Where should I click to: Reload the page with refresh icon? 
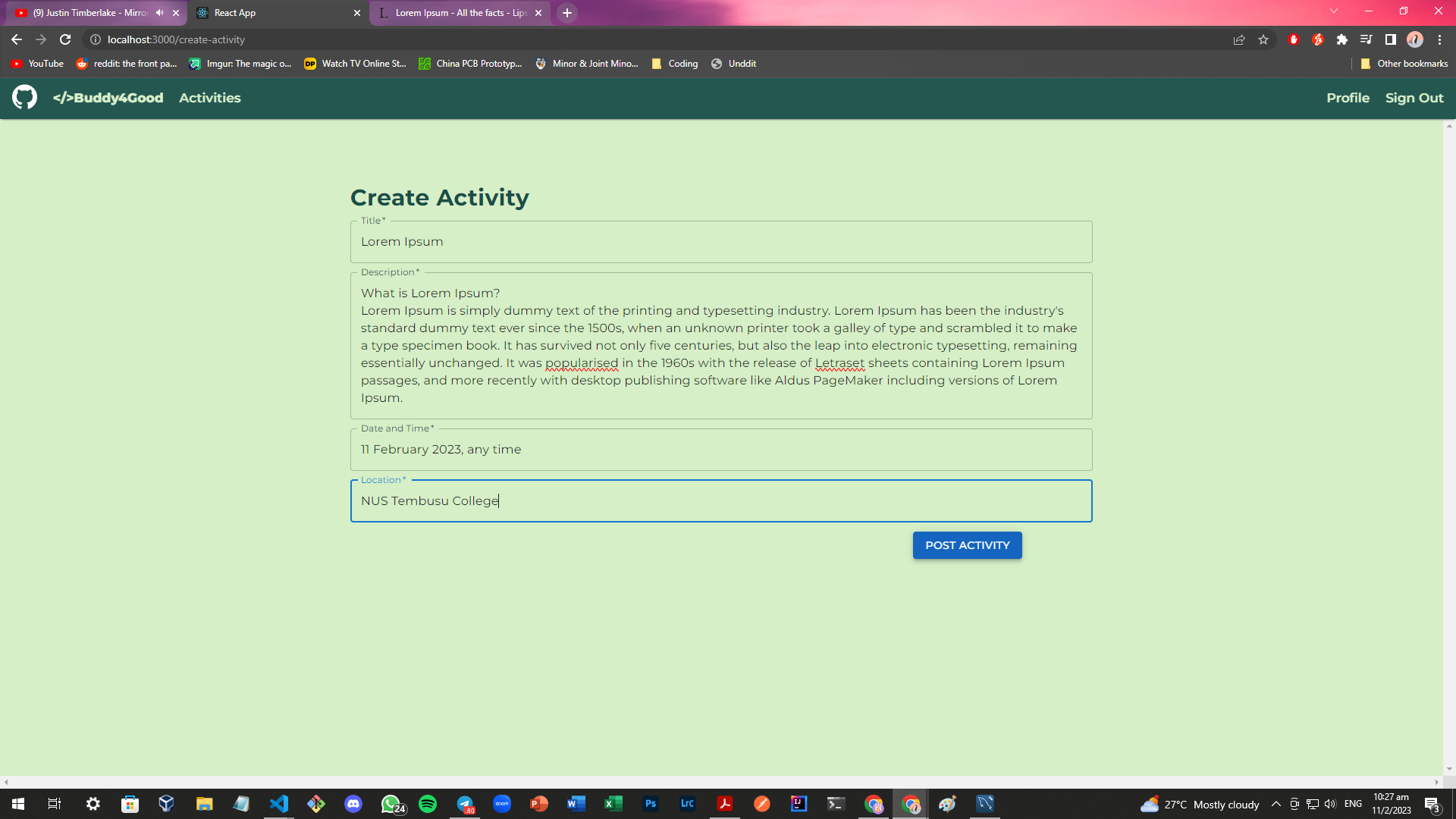[x=65, y=39]
